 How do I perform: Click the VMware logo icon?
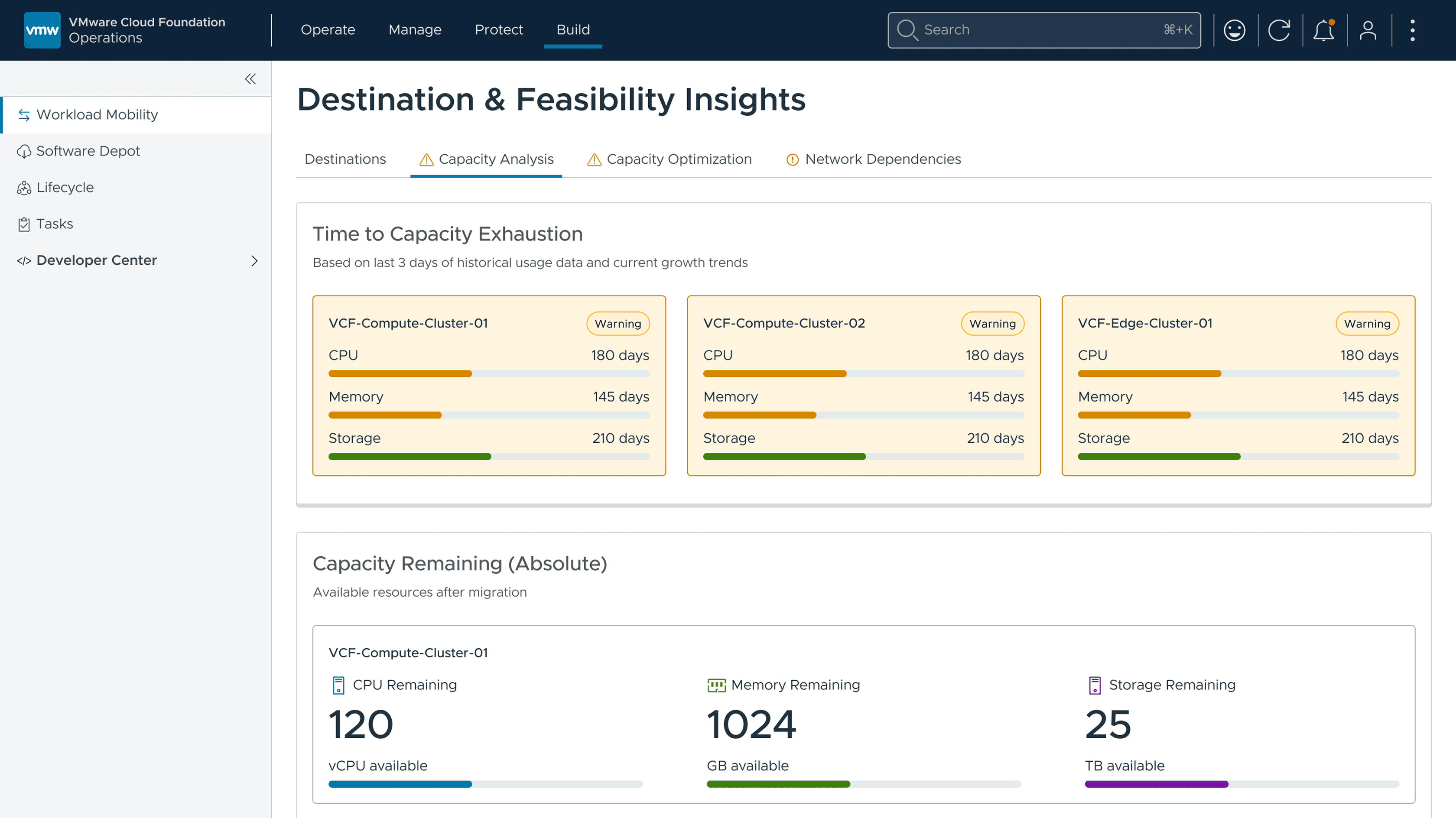(x=42, y=30)
